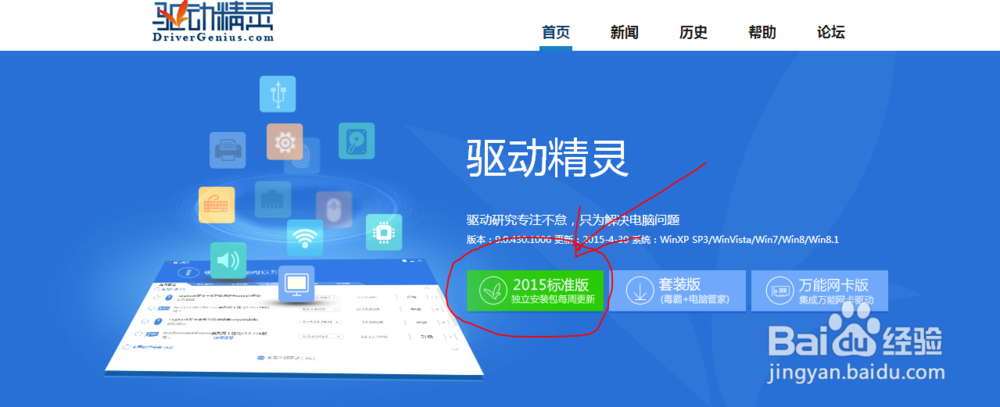Click the 驱动精灵 large heading text

[x=547, y=157]
